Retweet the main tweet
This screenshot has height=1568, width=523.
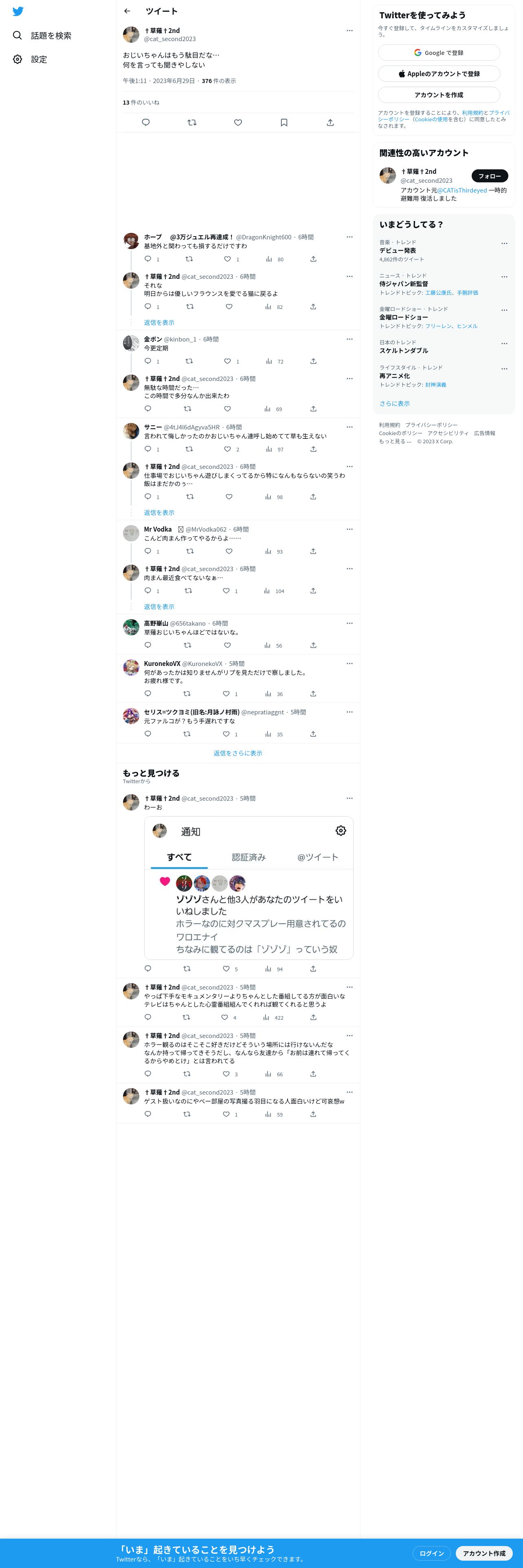point(192,123)
